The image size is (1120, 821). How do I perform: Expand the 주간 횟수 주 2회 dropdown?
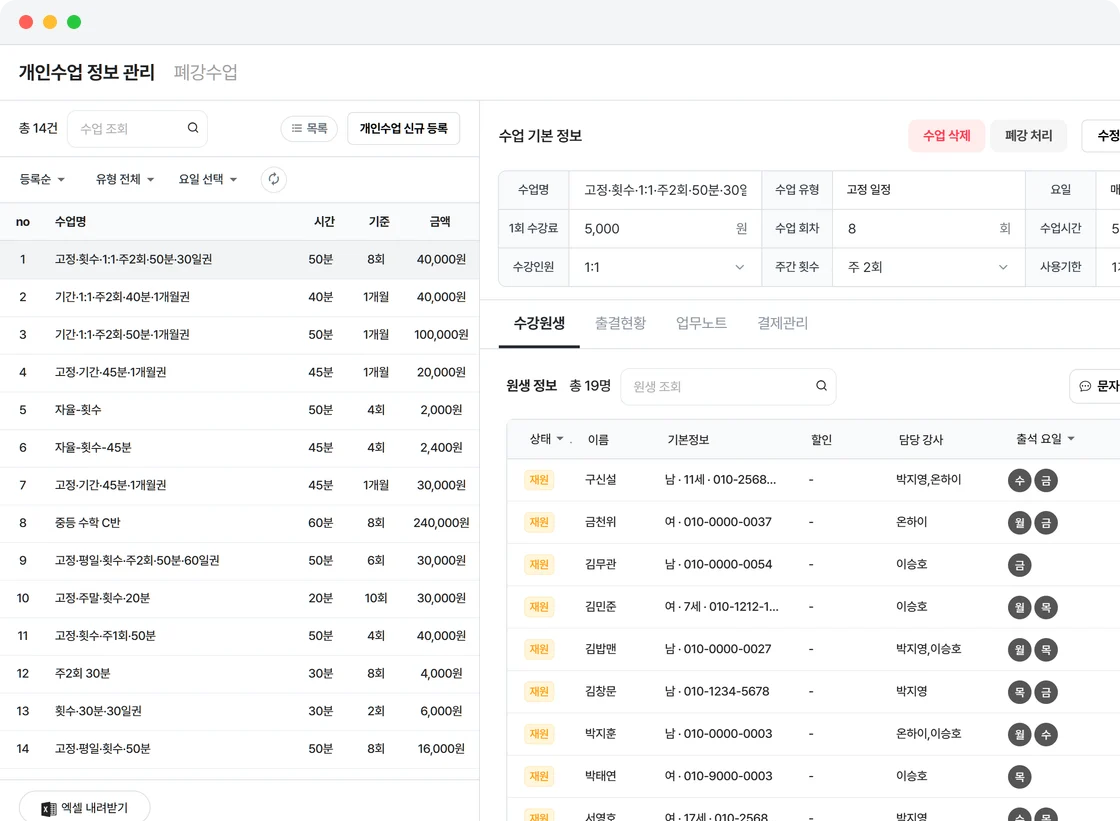click(x=928, y=267)
